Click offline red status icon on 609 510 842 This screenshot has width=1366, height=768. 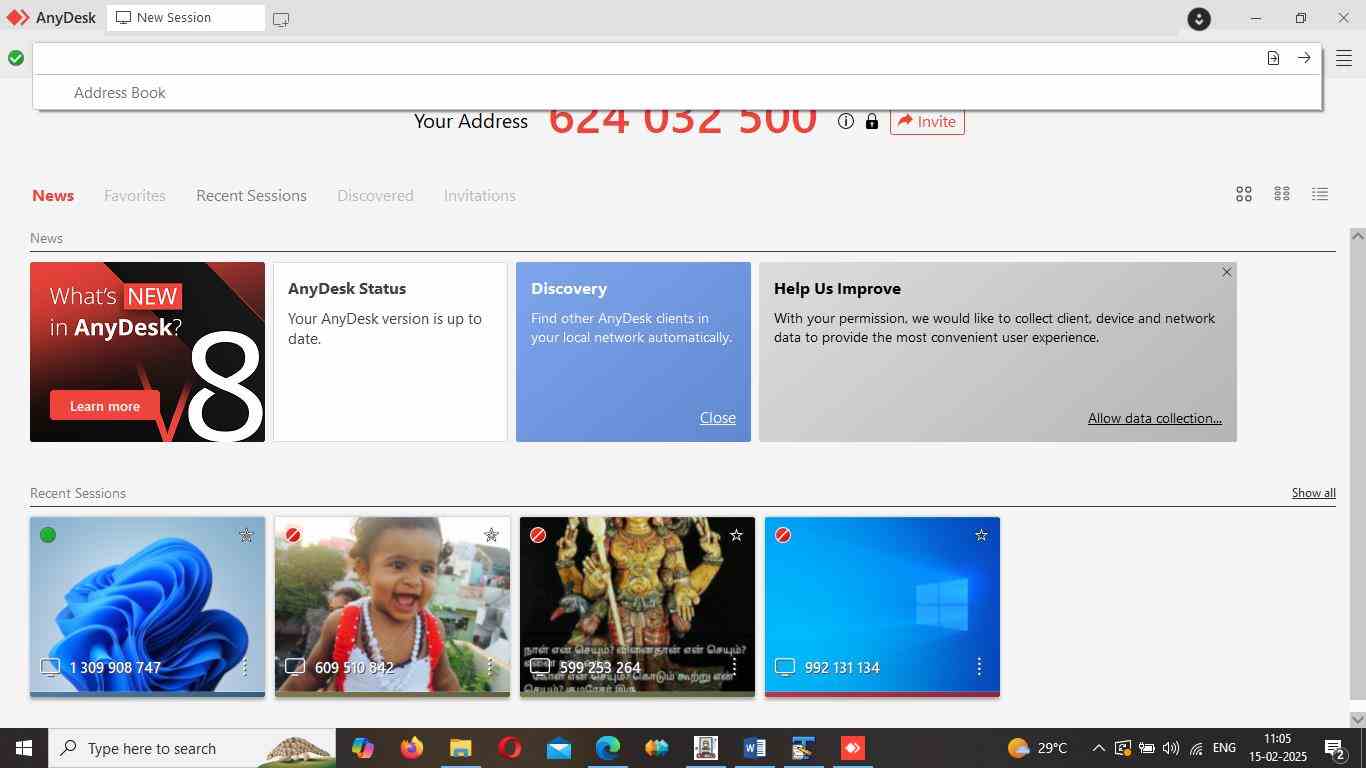tap(293, 535)
